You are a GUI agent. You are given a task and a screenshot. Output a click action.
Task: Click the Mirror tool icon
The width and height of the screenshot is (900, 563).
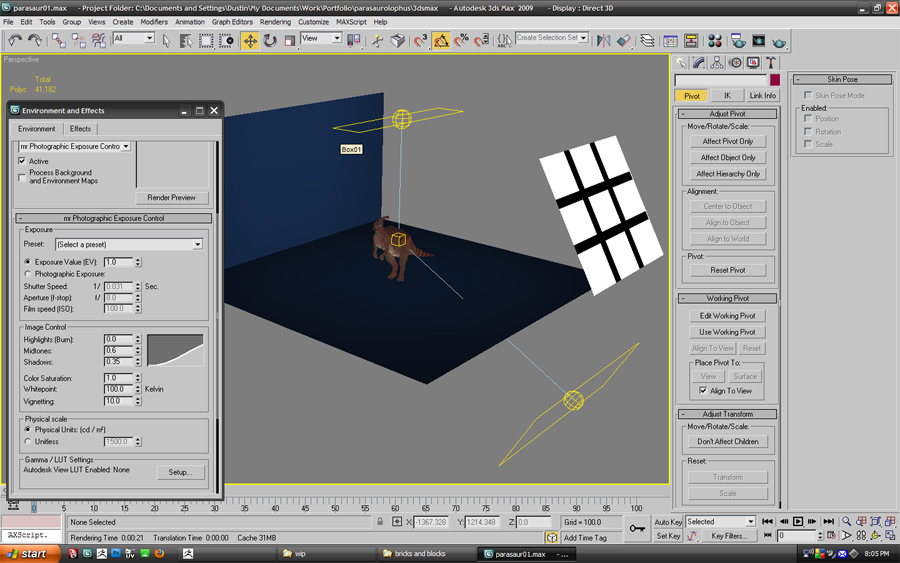click(x=603, y=40)
